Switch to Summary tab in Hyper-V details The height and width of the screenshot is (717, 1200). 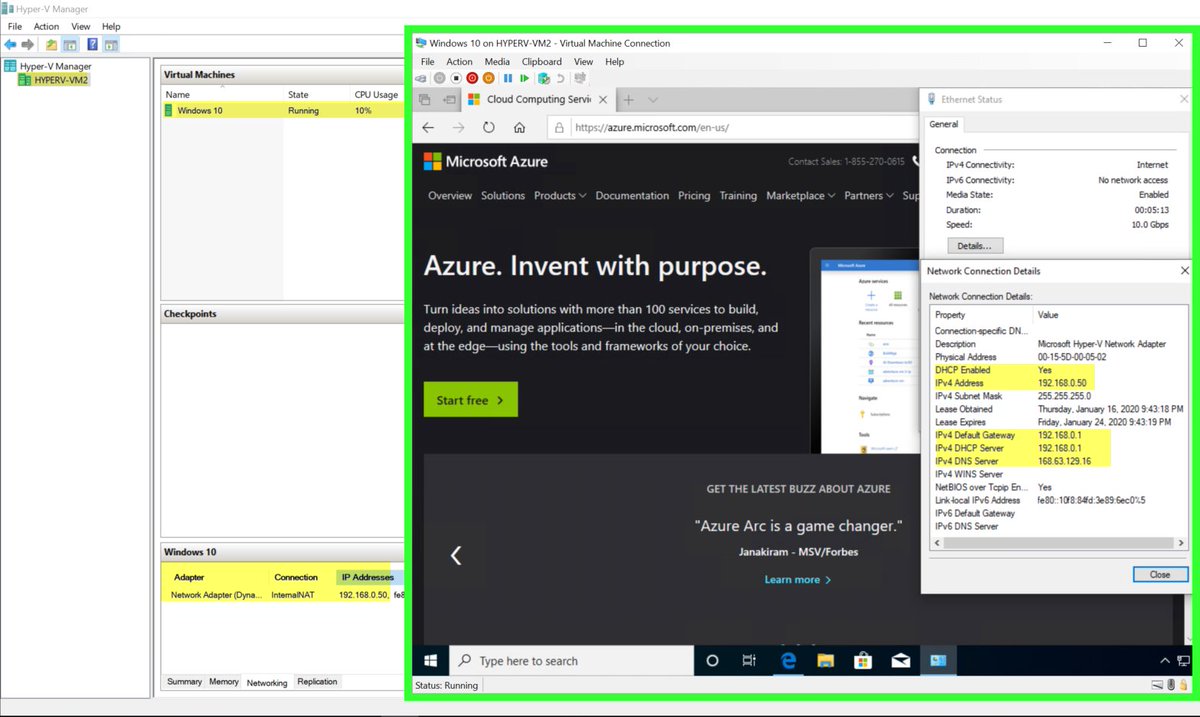point(184,682)
